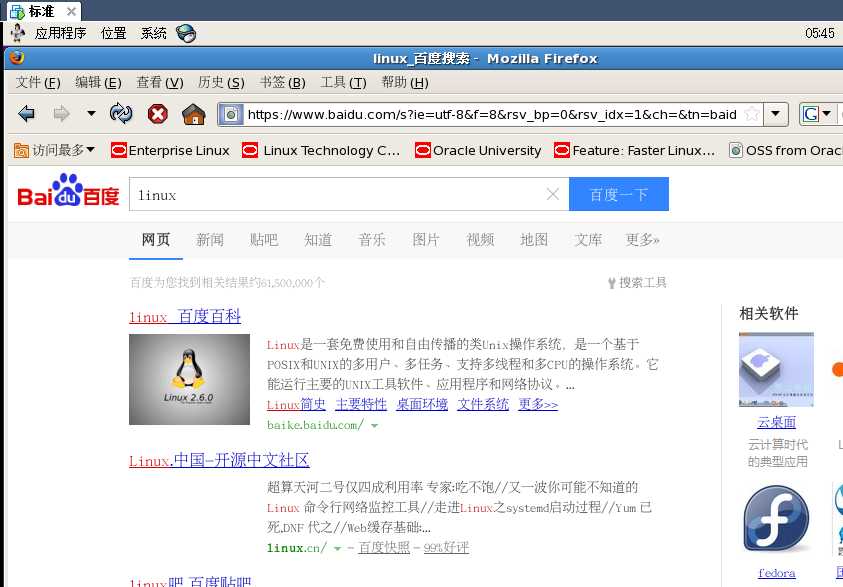Click the 百度一下 search button
Image resolution: width=843 pixels, height=587 pixels.
[x=619, y=194]
